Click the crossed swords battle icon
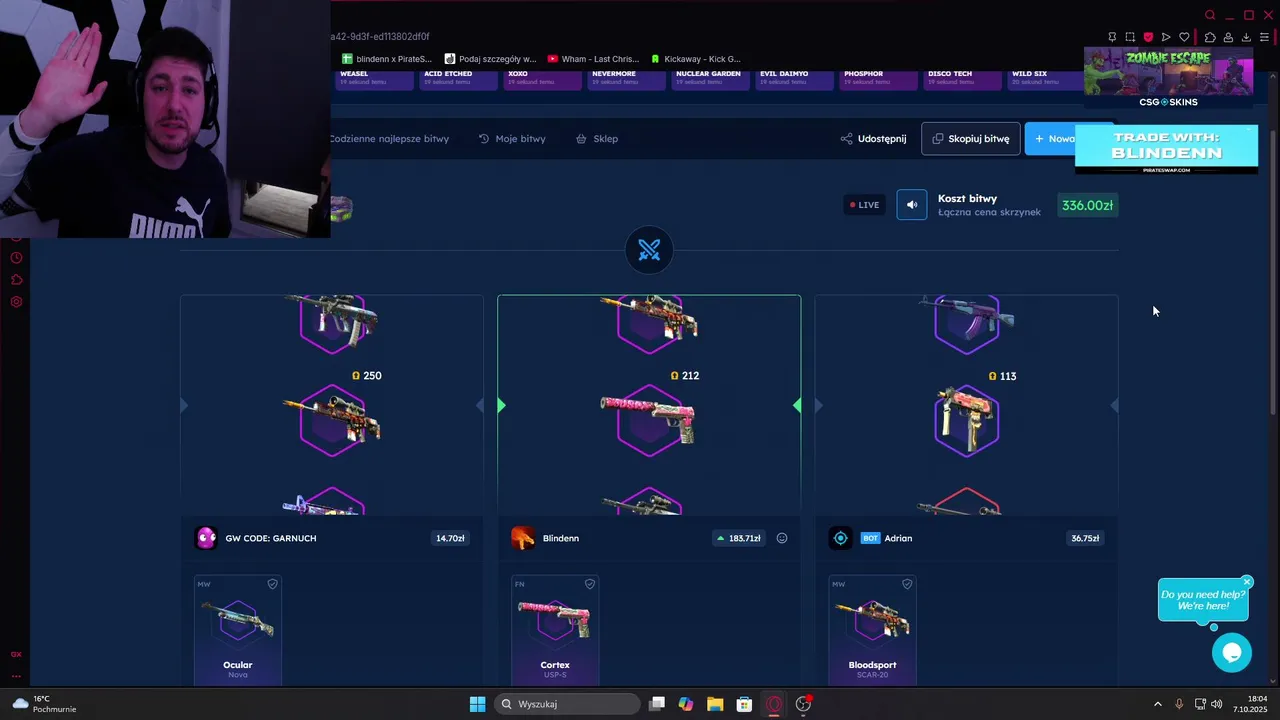This screenshot has height=720, width=1280. (x=649, y=250)
